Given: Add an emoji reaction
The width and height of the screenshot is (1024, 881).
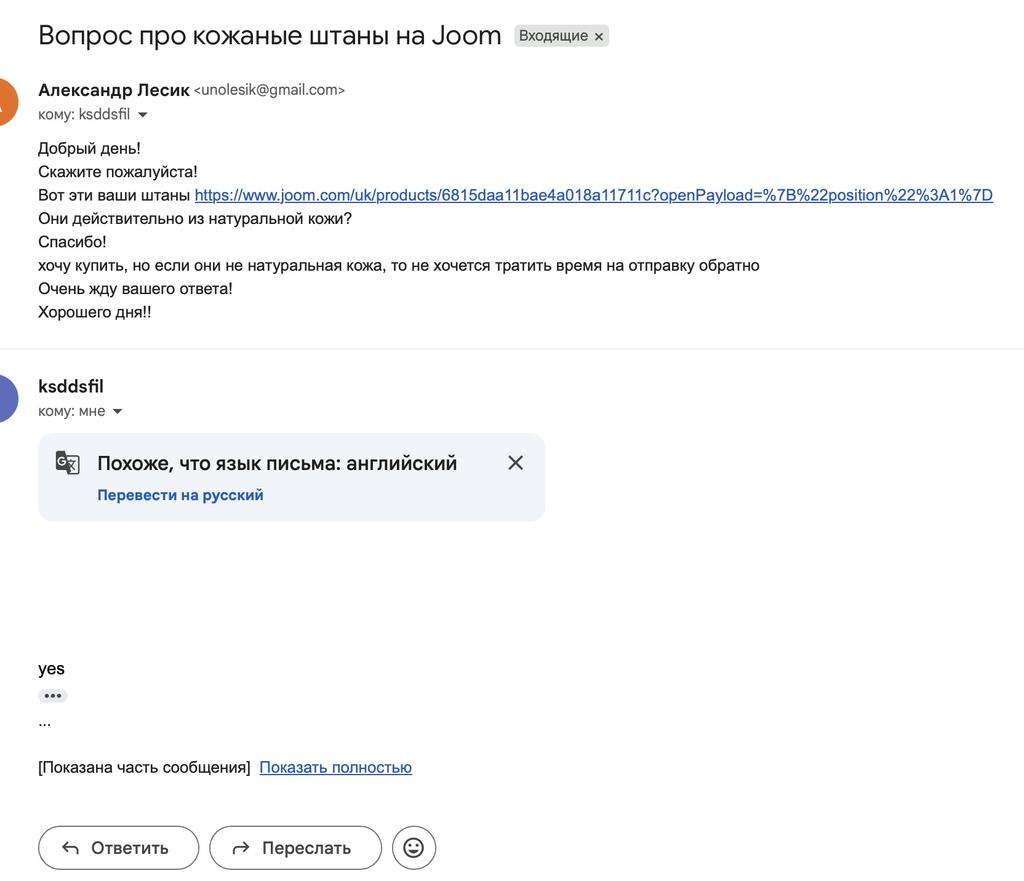Looking at the screenshot, I should pyautogui.click(x=413, y=848).
